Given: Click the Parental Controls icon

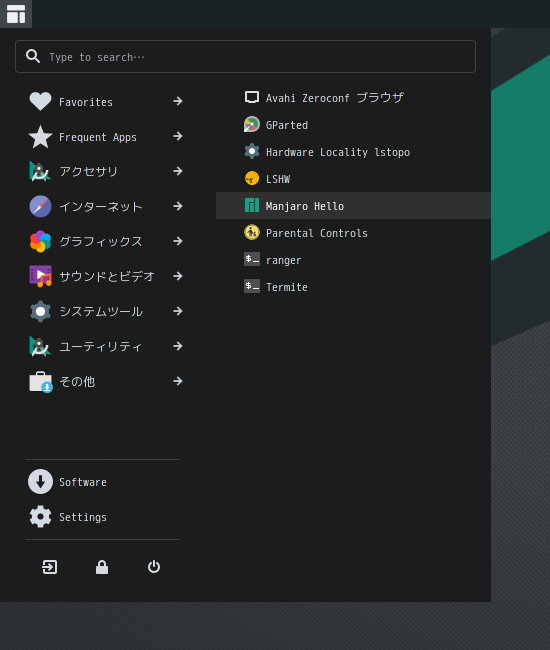Looking at the screenshot, I should (252, 233).
